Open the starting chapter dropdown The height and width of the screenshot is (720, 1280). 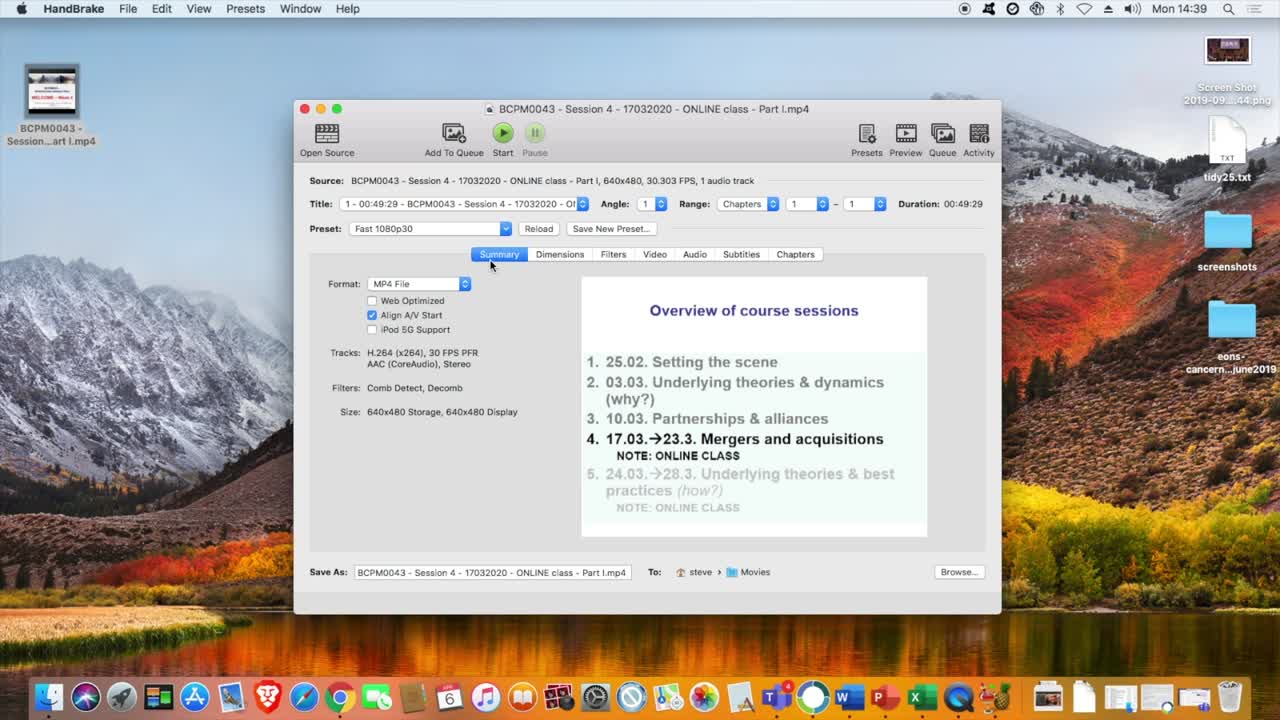tap(808, 204)
